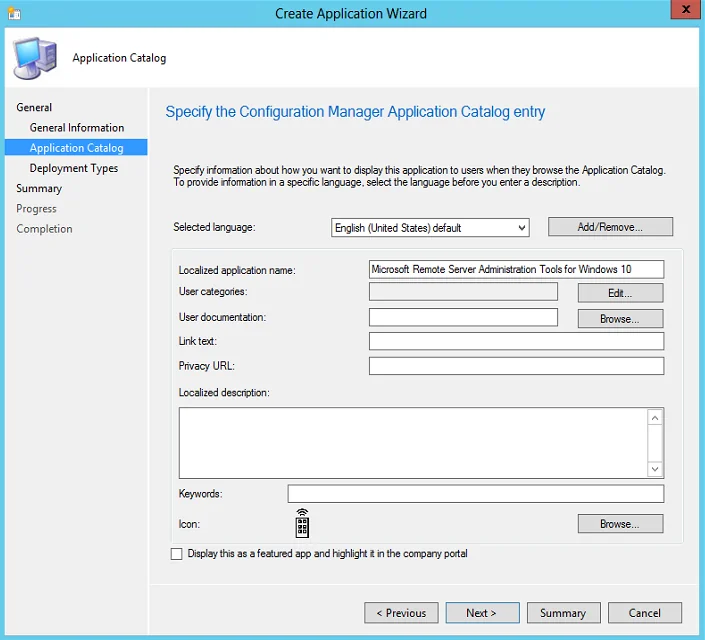Click the computer header icon beside Application Catalog

[36, 58]
